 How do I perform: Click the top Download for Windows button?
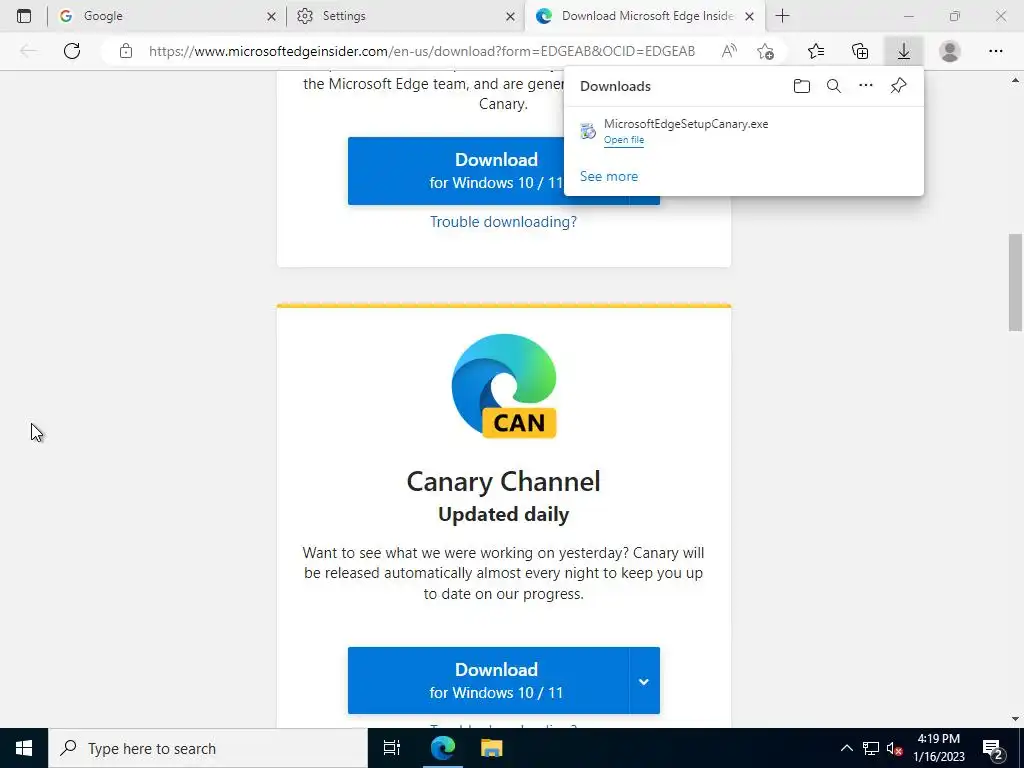click(x=488, y=171)
